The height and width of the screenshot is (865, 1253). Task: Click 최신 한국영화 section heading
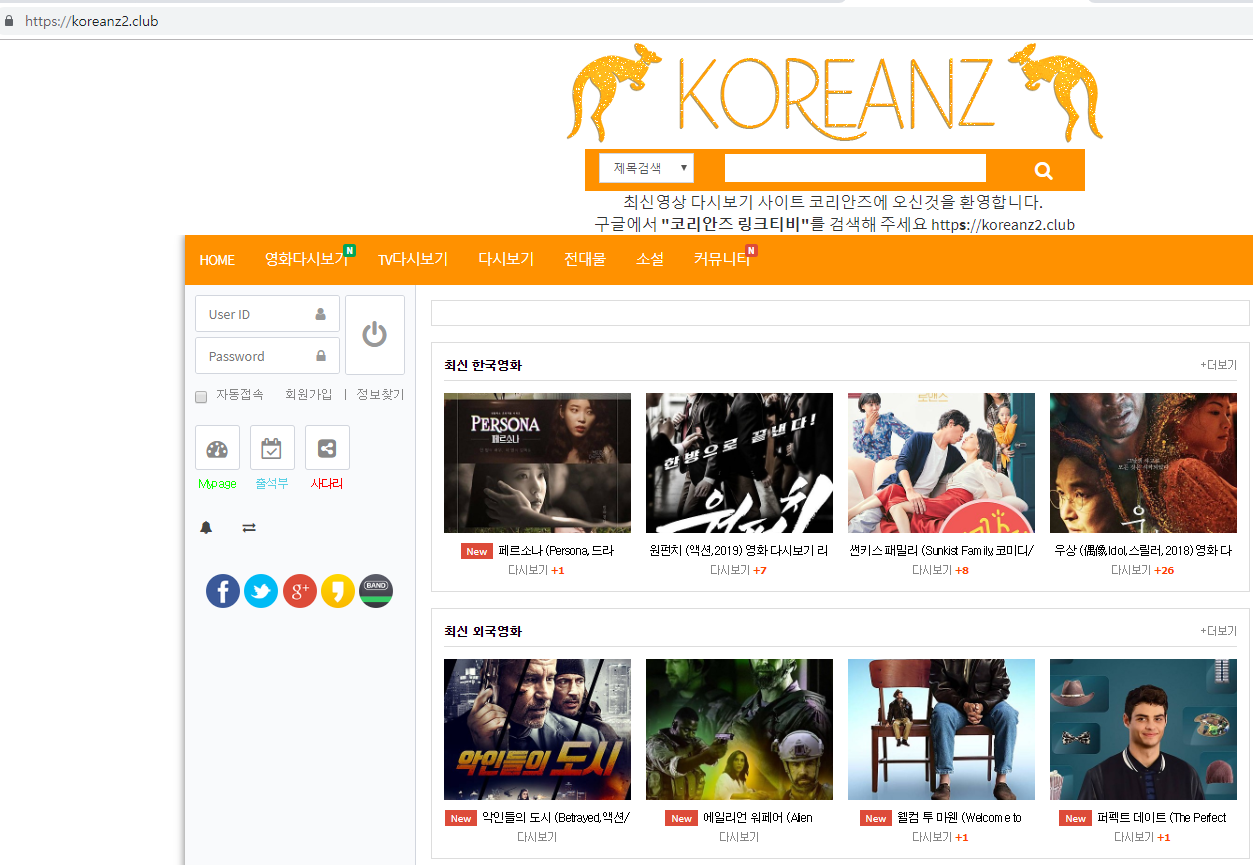tap(483, 365)
